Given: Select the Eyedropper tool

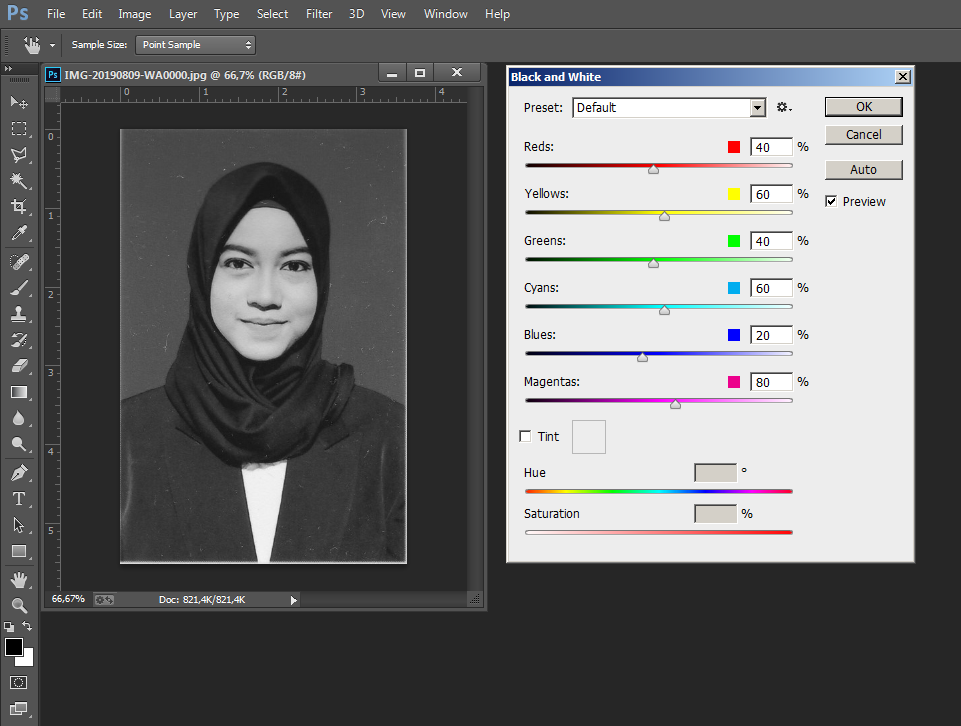Looking at the screenshot, I should [19, 233].
